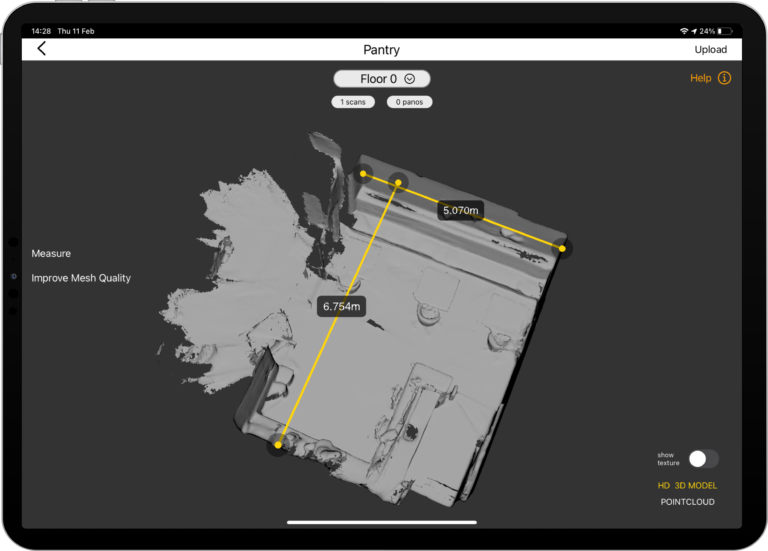Screen dimensions: 768x551
Task: Choose Improve Mesh Quality
Action: [x=81, y=278]
